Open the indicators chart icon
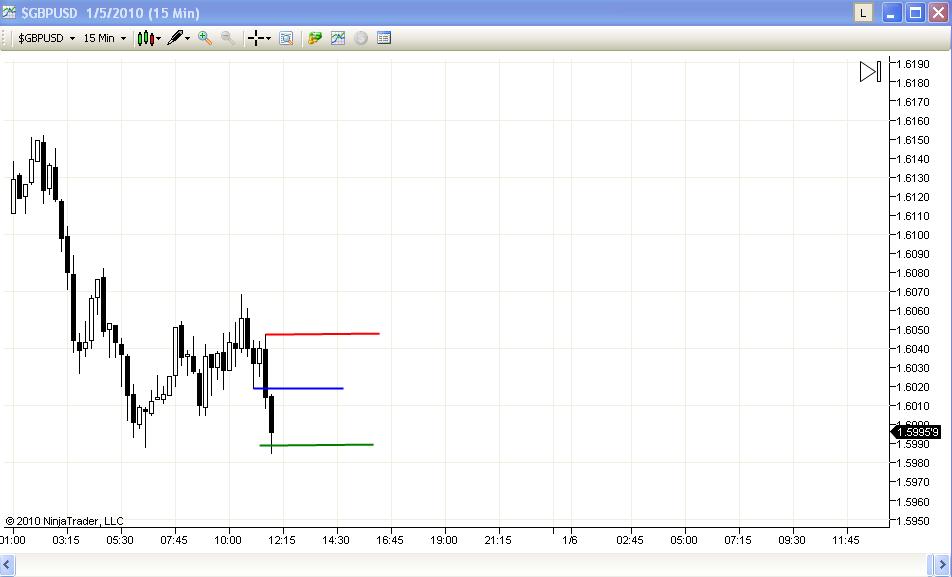The width and height of the screenshot is (952, 577). 338,38
